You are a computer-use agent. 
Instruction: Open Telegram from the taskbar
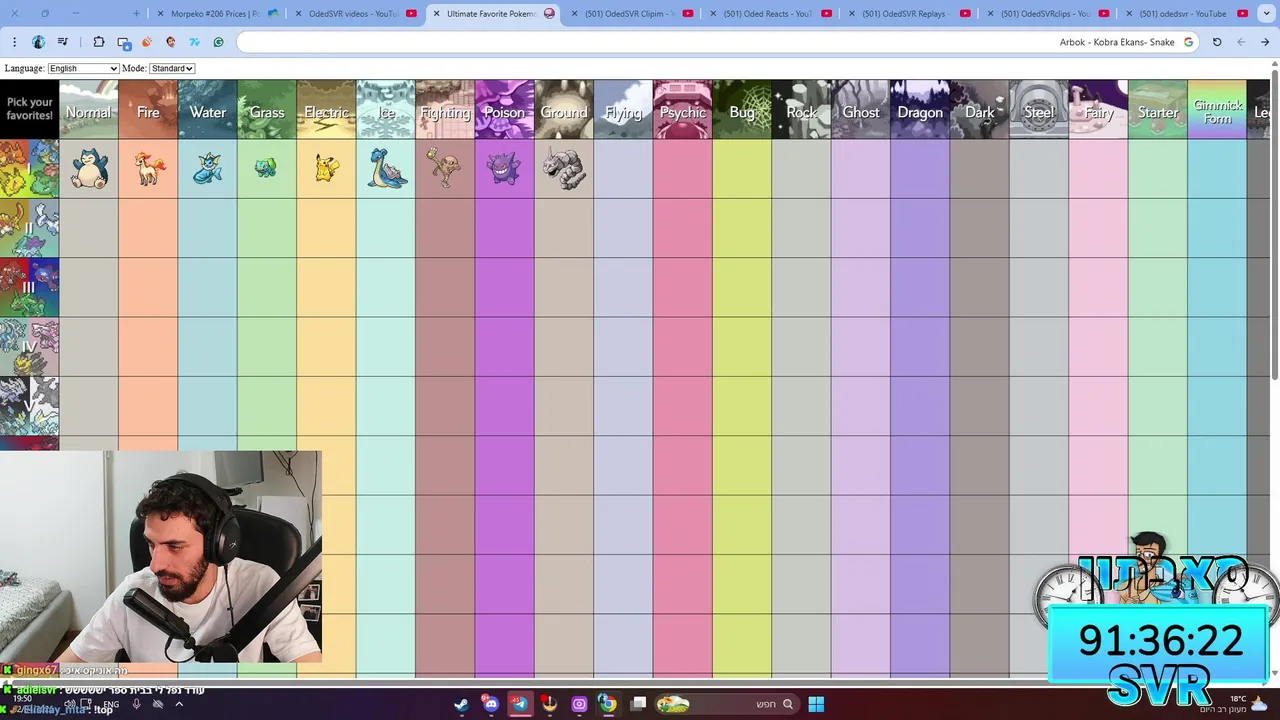[519, 704]
